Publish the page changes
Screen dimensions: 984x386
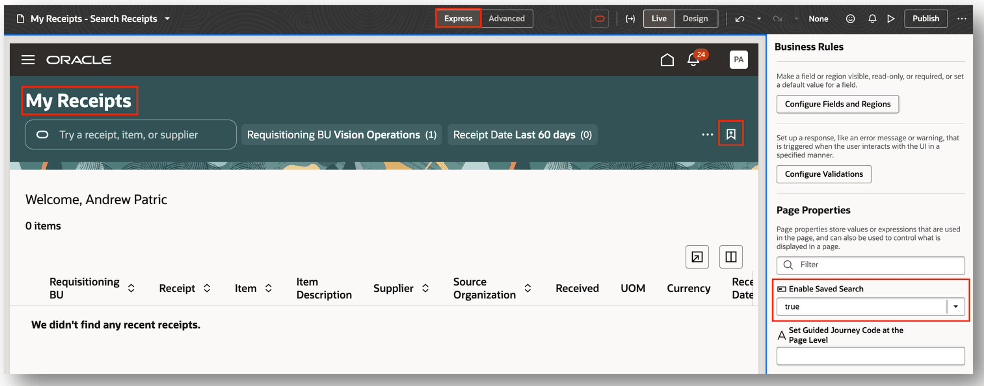click(926, 19)
